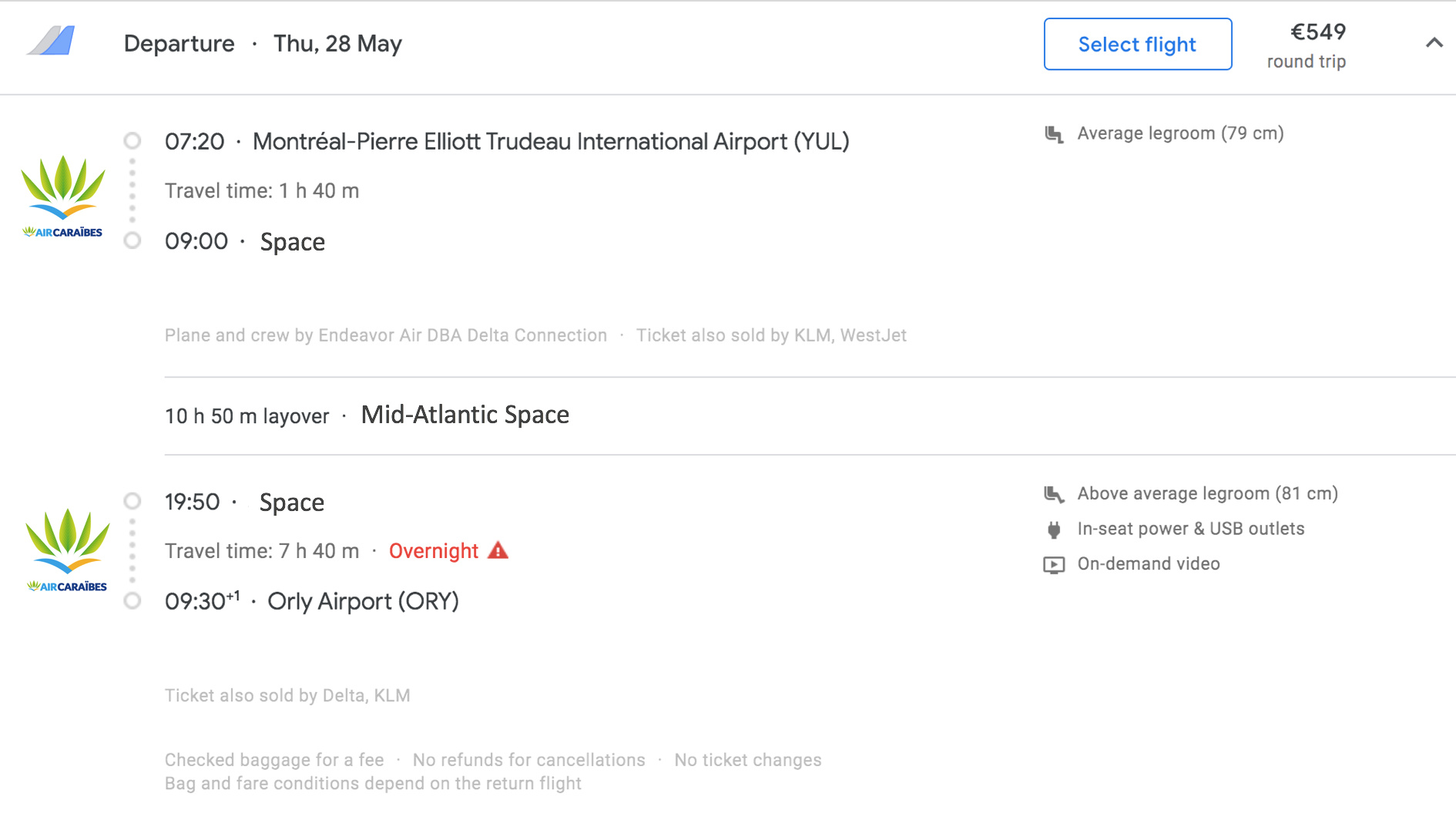The image size is (1456, 817).
Task: Click the average legroom seat icon
Action: (1054, 134)
